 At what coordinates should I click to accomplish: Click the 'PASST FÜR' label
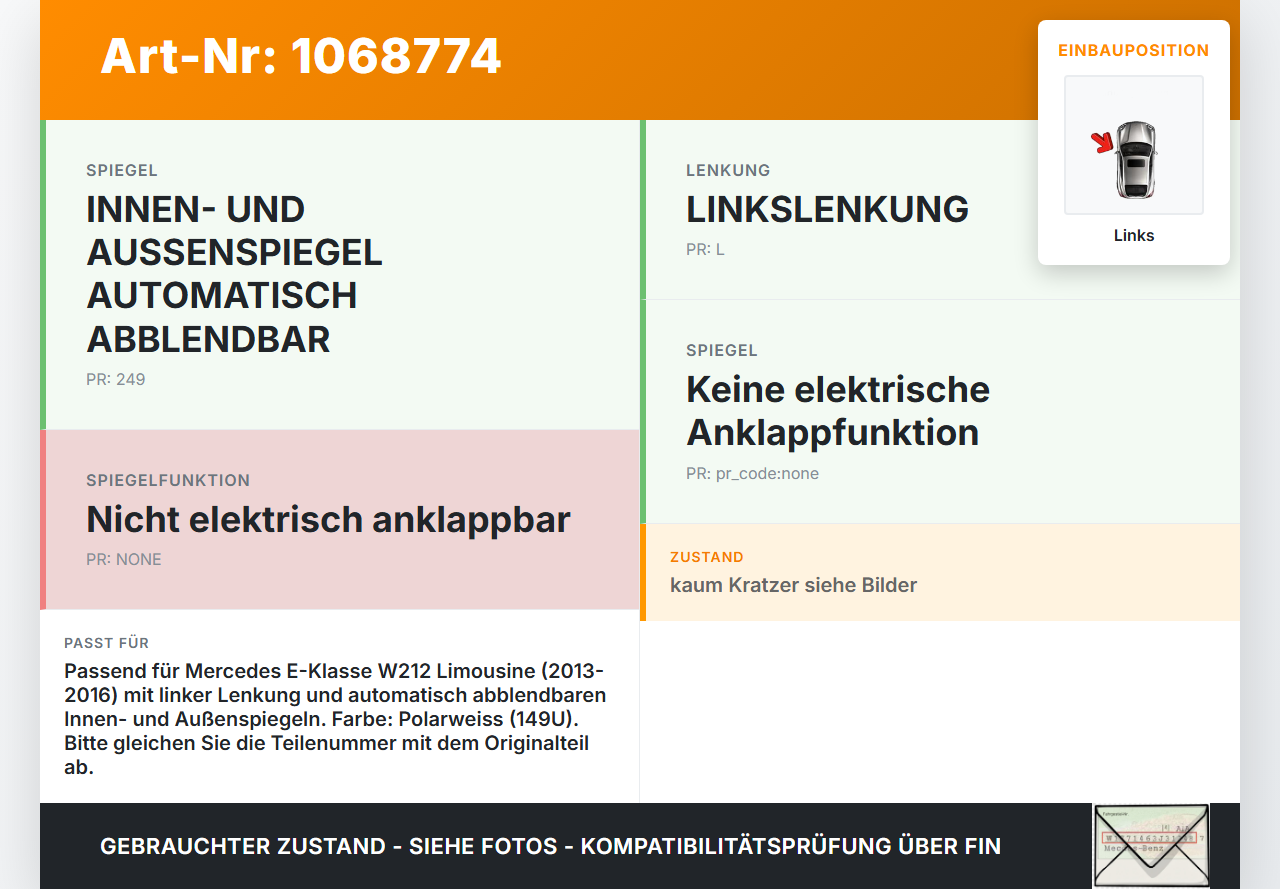coord(107,643)
